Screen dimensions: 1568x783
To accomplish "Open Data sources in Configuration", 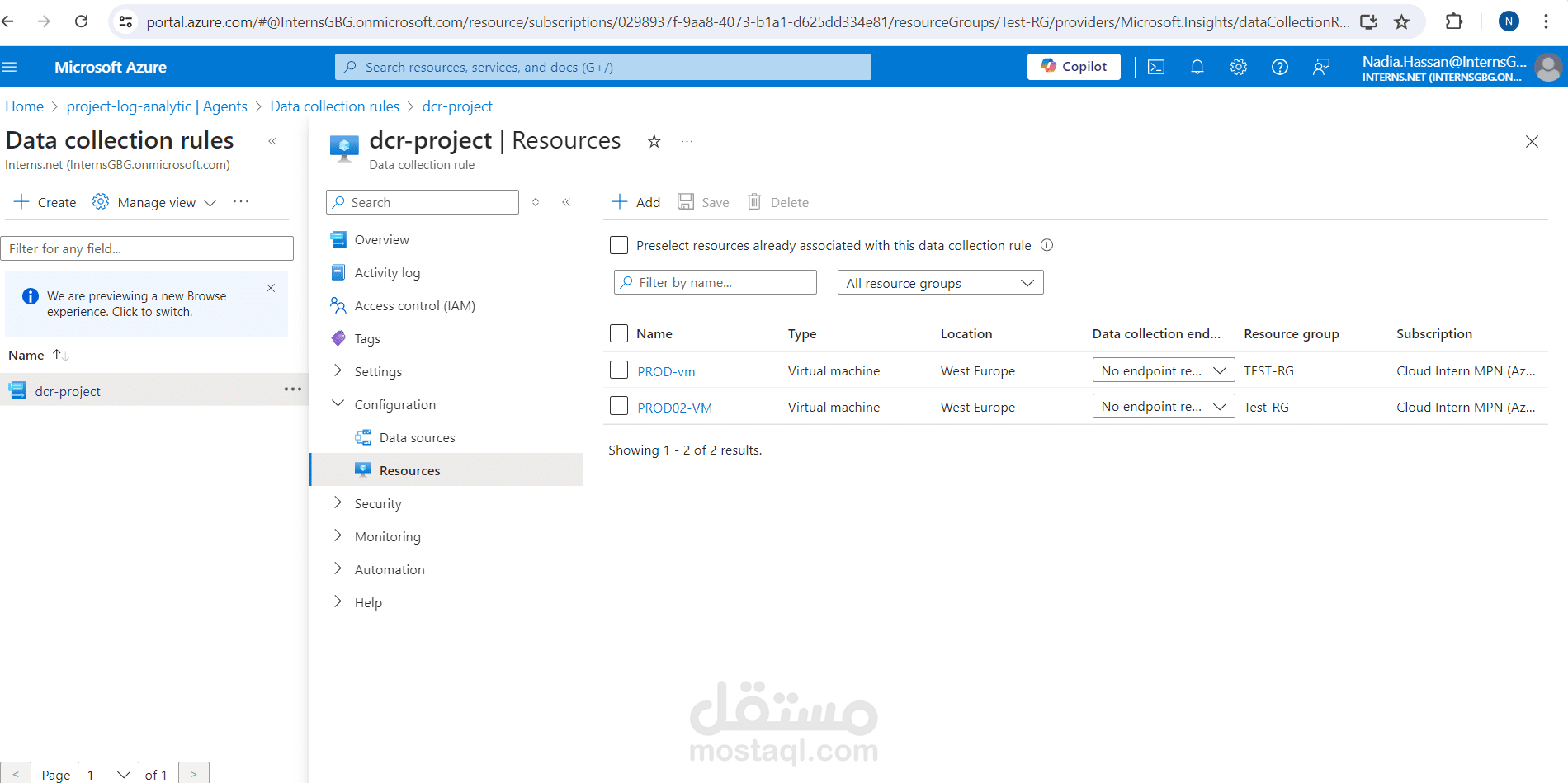I will (x=417, y=437).
